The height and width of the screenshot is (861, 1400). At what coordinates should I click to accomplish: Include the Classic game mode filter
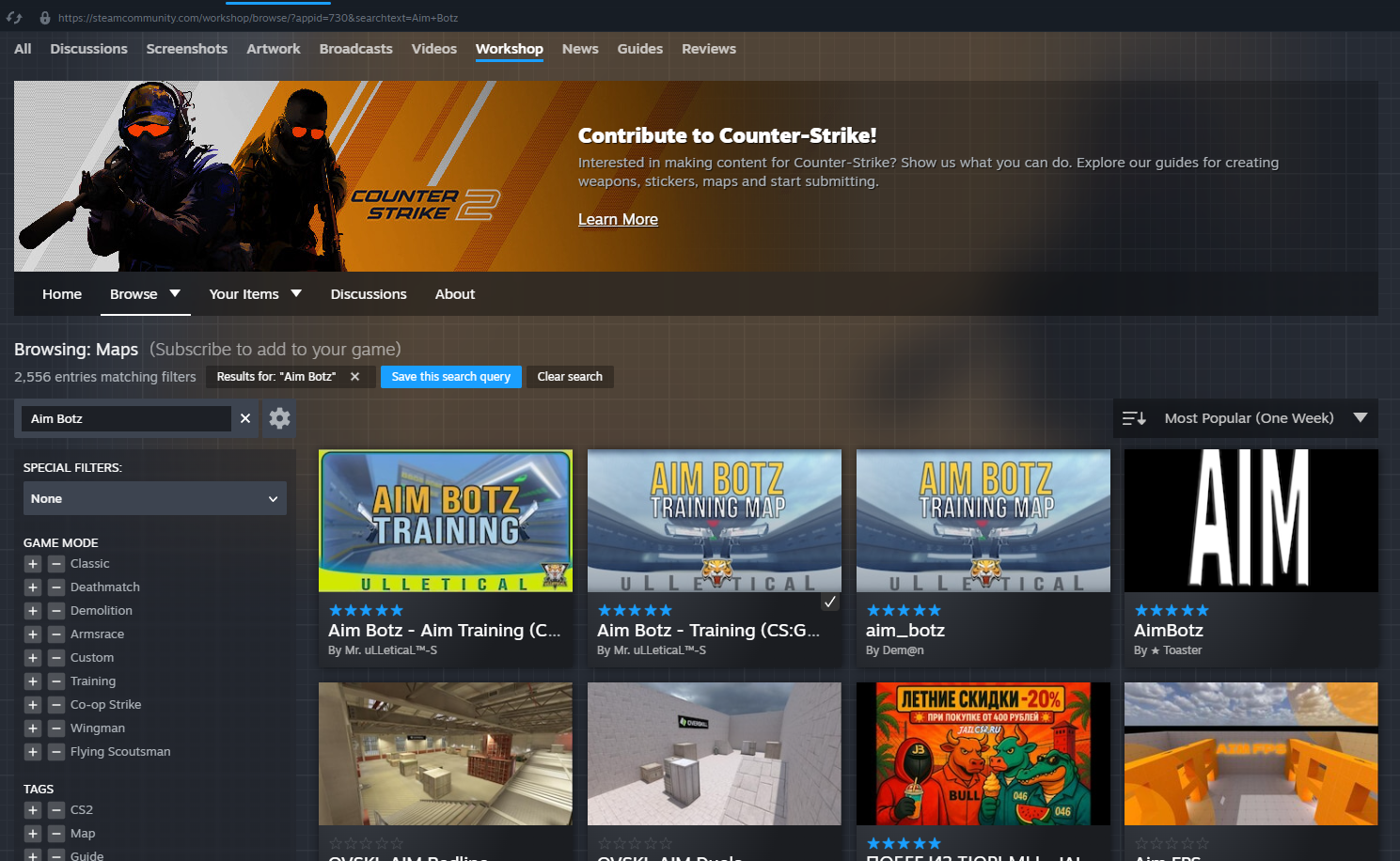click(33, 564)
